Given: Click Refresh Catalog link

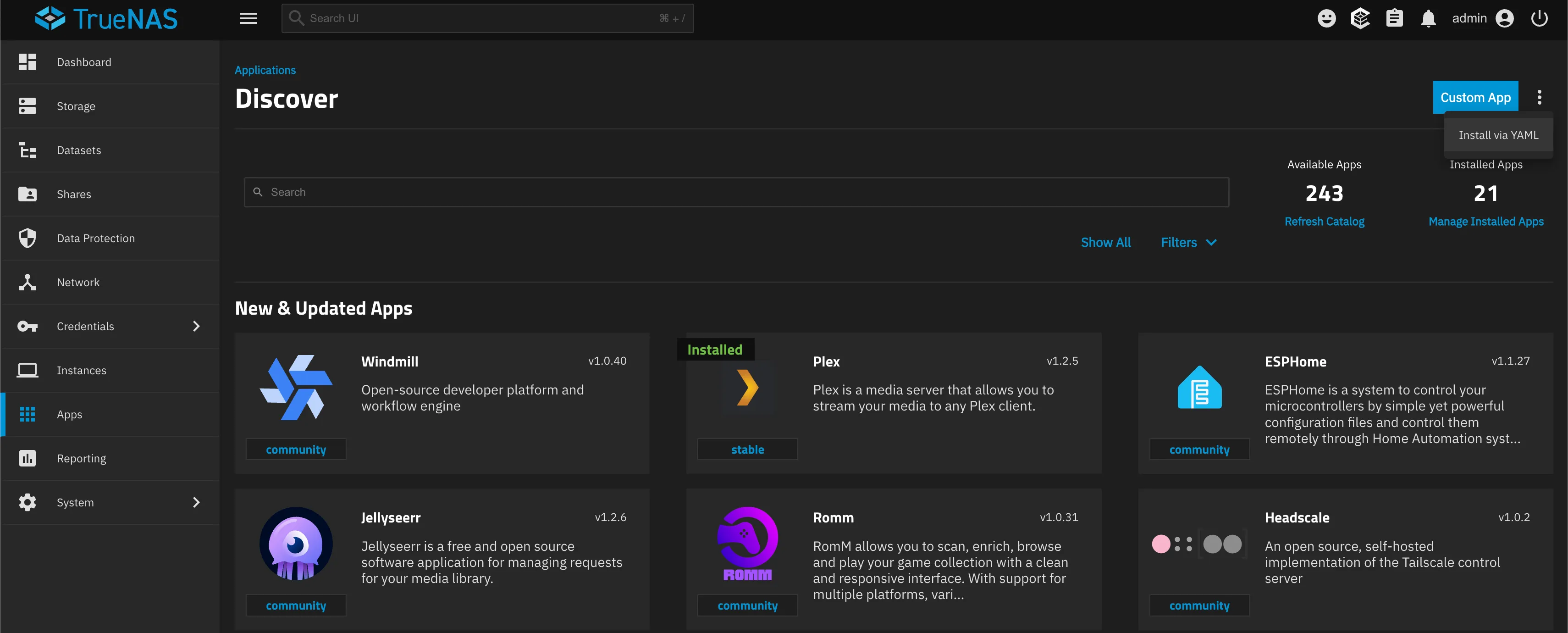Looking at the screenshot, I should (x=1324, y=221).
